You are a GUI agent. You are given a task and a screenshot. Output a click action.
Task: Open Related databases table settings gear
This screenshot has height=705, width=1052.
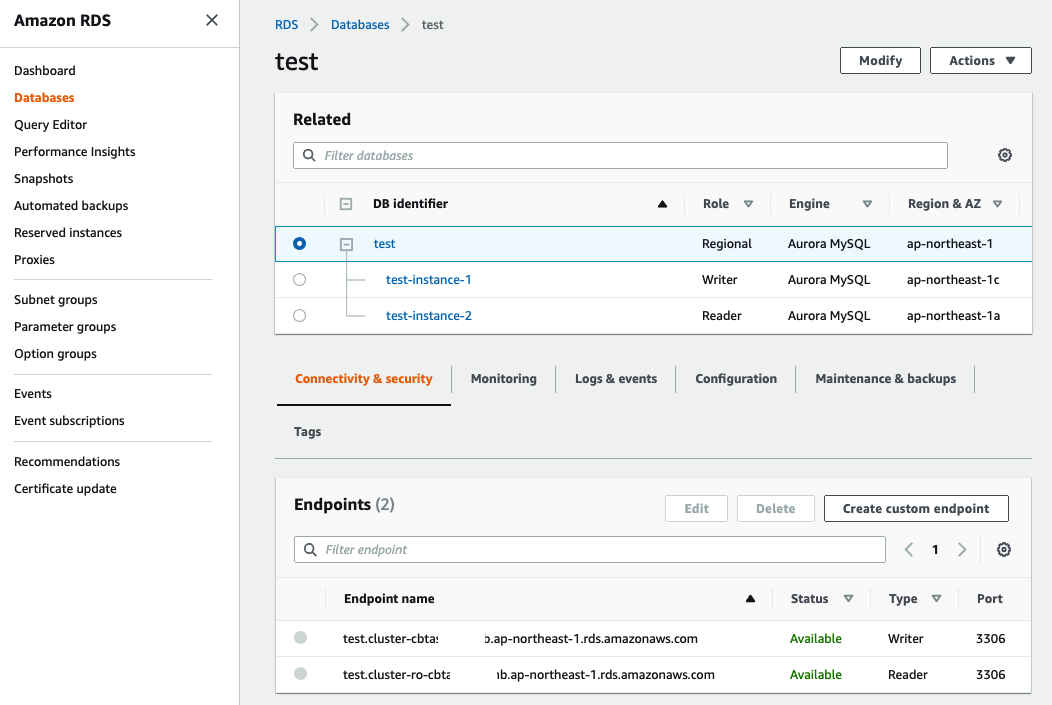(x=1005, y=155)
